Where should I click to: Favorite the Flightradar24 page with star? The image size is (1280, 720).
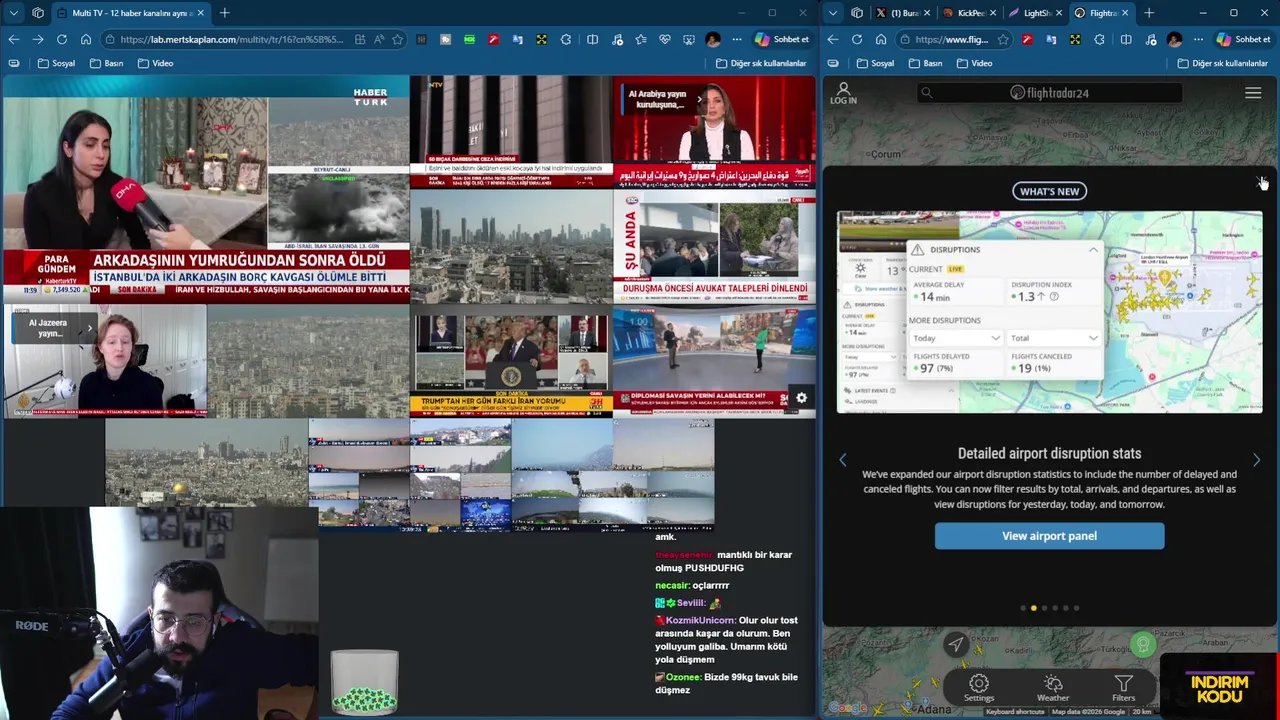pos(1004,39)
